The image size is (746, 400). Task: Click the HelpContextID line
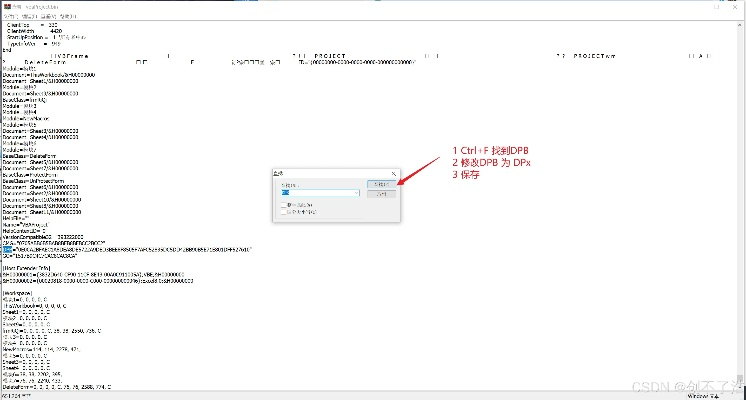(x=24, y=231)
